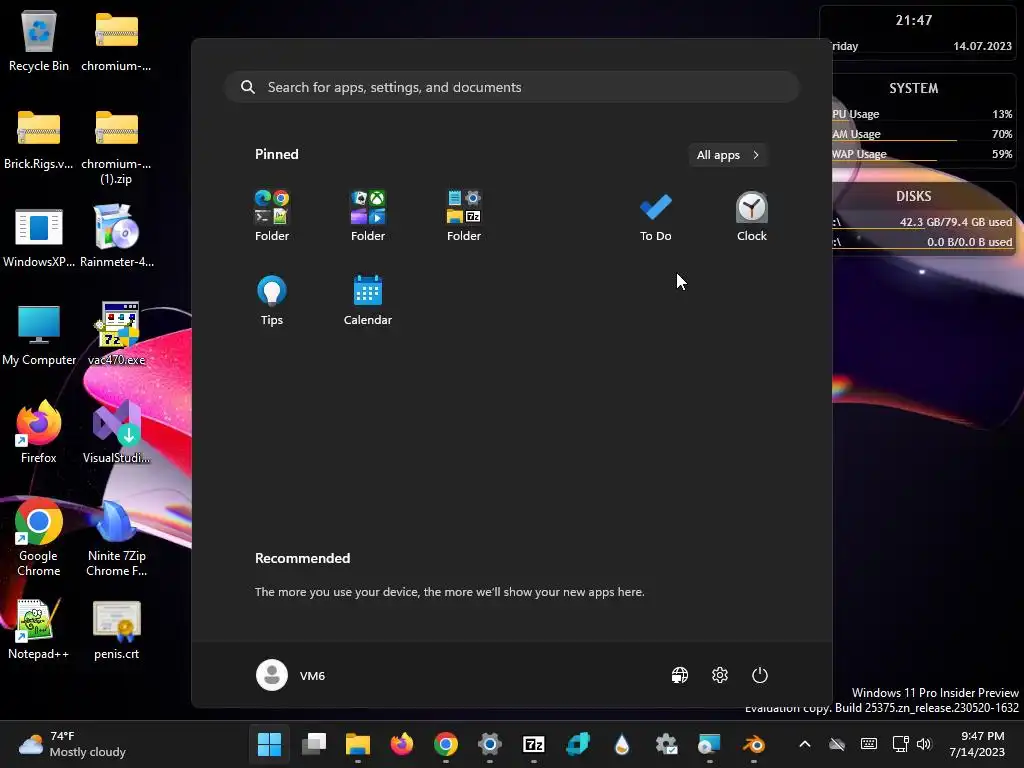Select the Notepad++ desktop shortcut
Screen dimensions: 1024x768
pyautogui.click(x=39, y=628)
